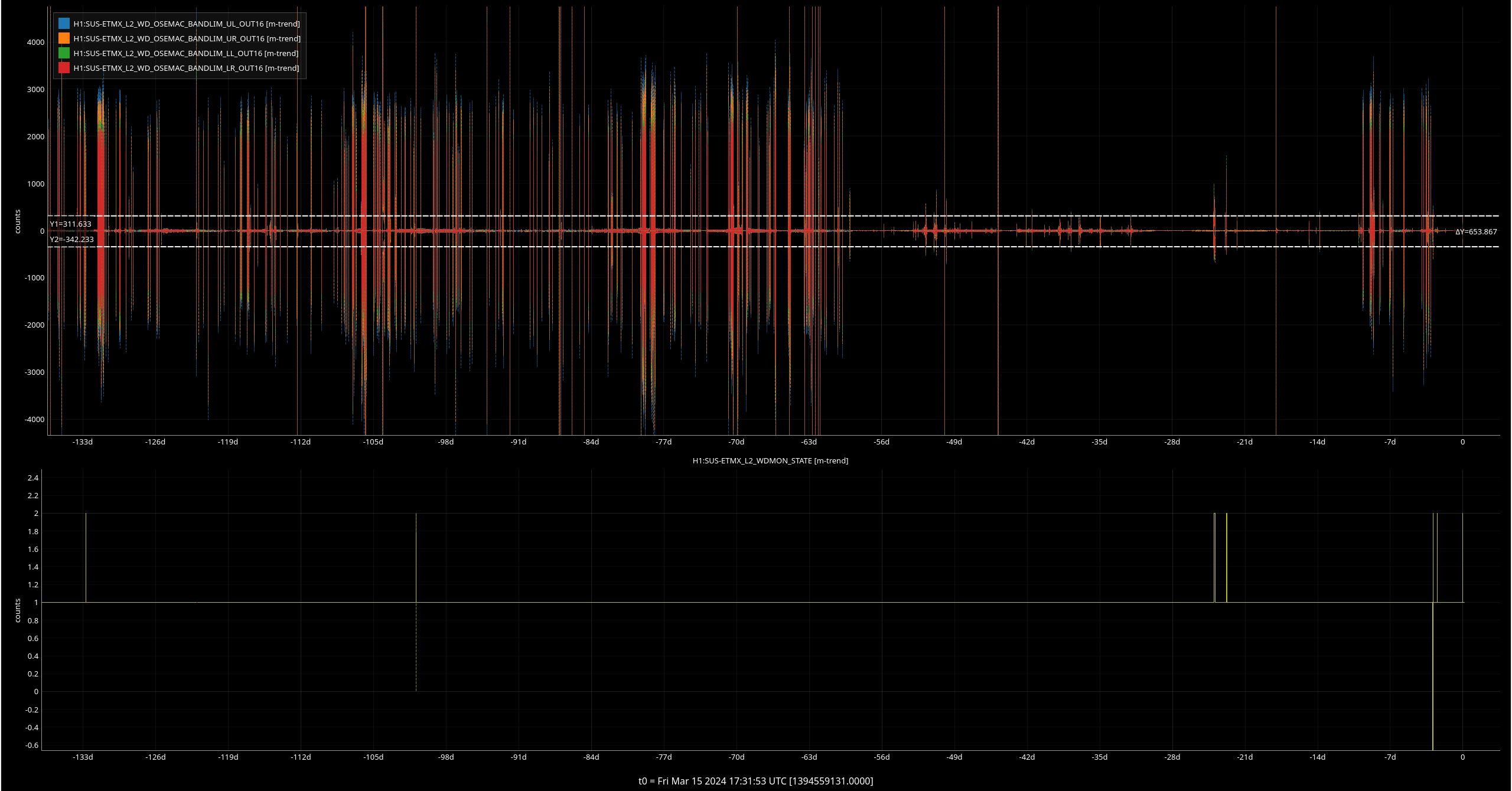Click the Y1=311.633 cursor label

click(71, 224)
